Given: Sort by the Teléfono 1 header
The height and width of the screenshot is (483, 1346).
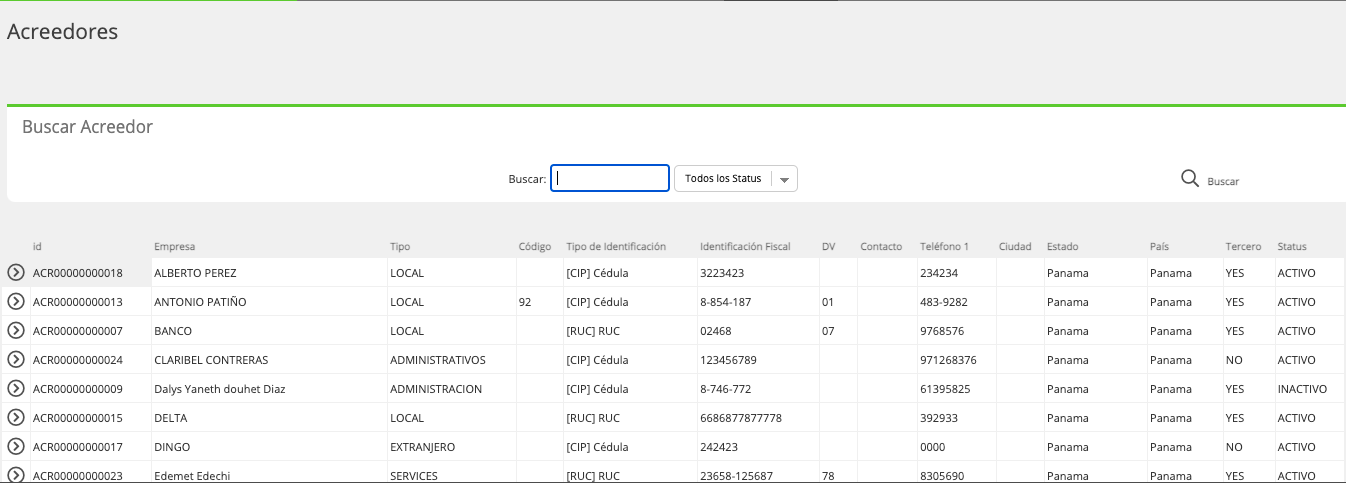Looking at the screenshot, I should (x=944, y=246).
